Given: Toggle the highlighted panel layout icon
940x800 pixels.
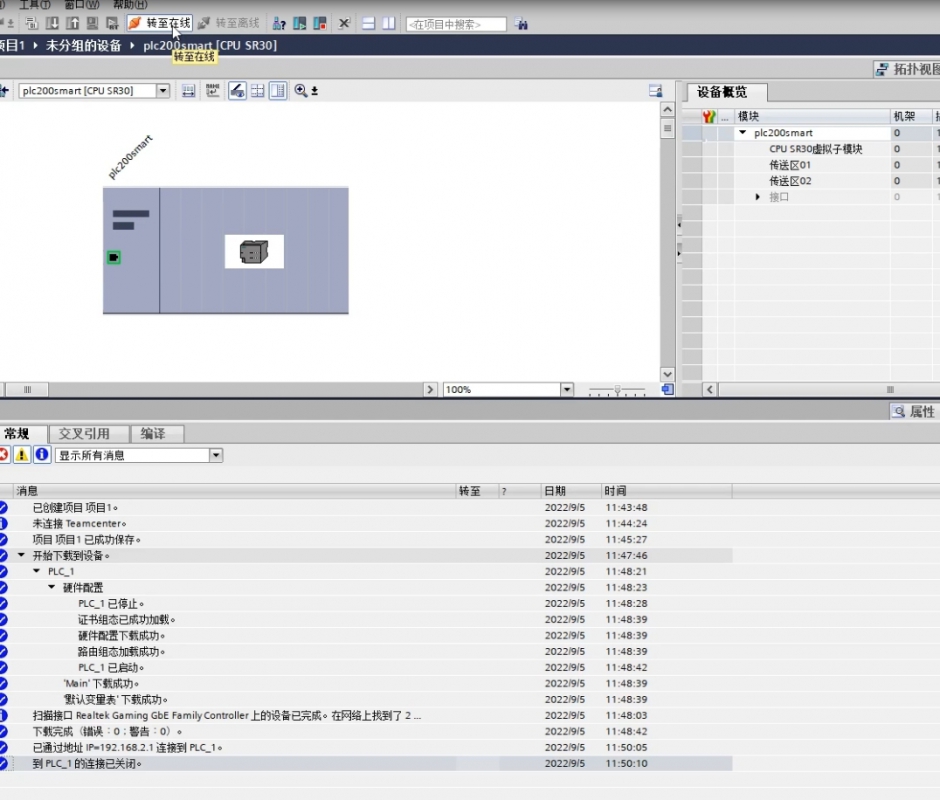Looking at the screenshot, I should pos(278,91).
